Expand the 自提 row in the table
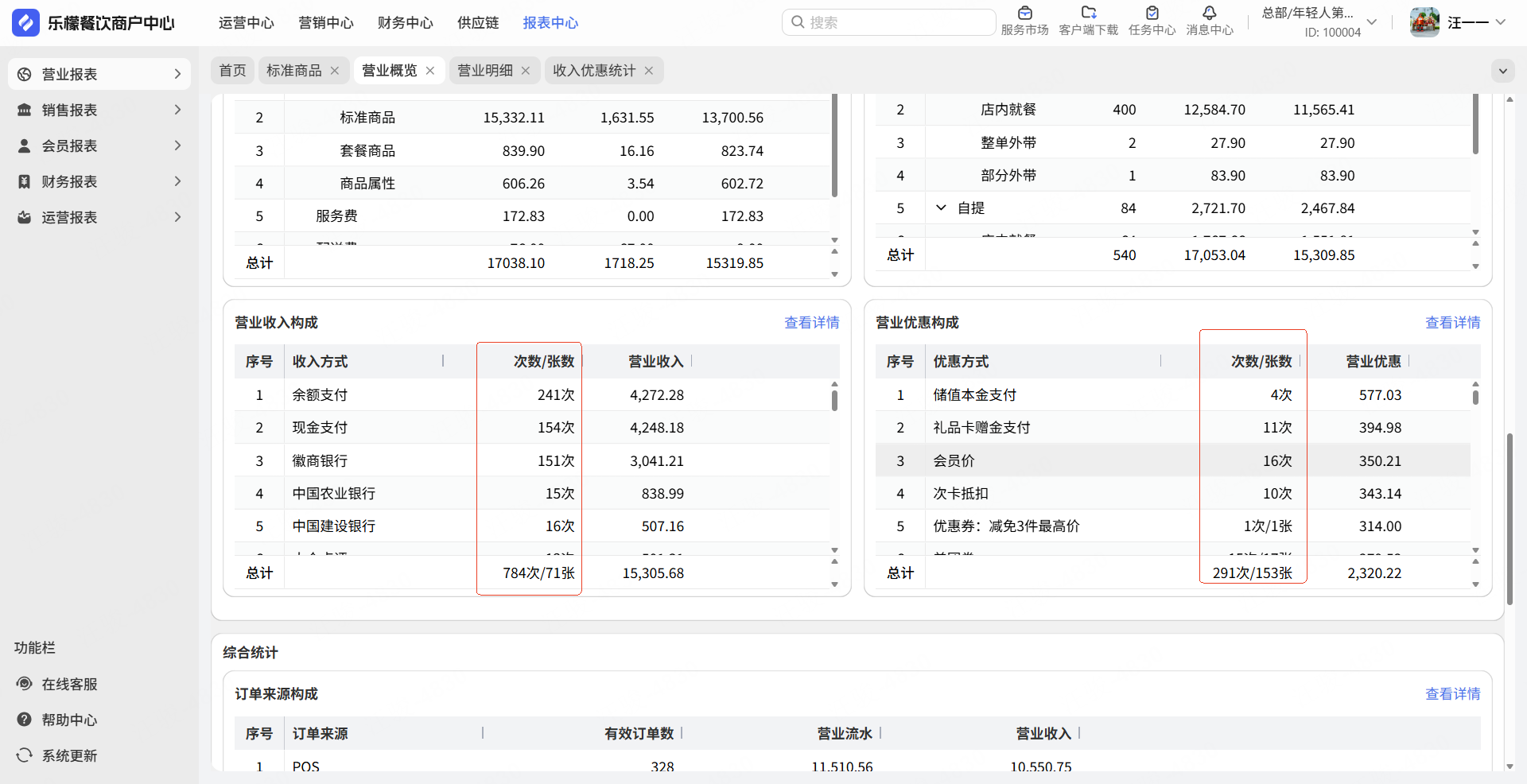The height and width of the screenshot is (784, 1527). 941,208
